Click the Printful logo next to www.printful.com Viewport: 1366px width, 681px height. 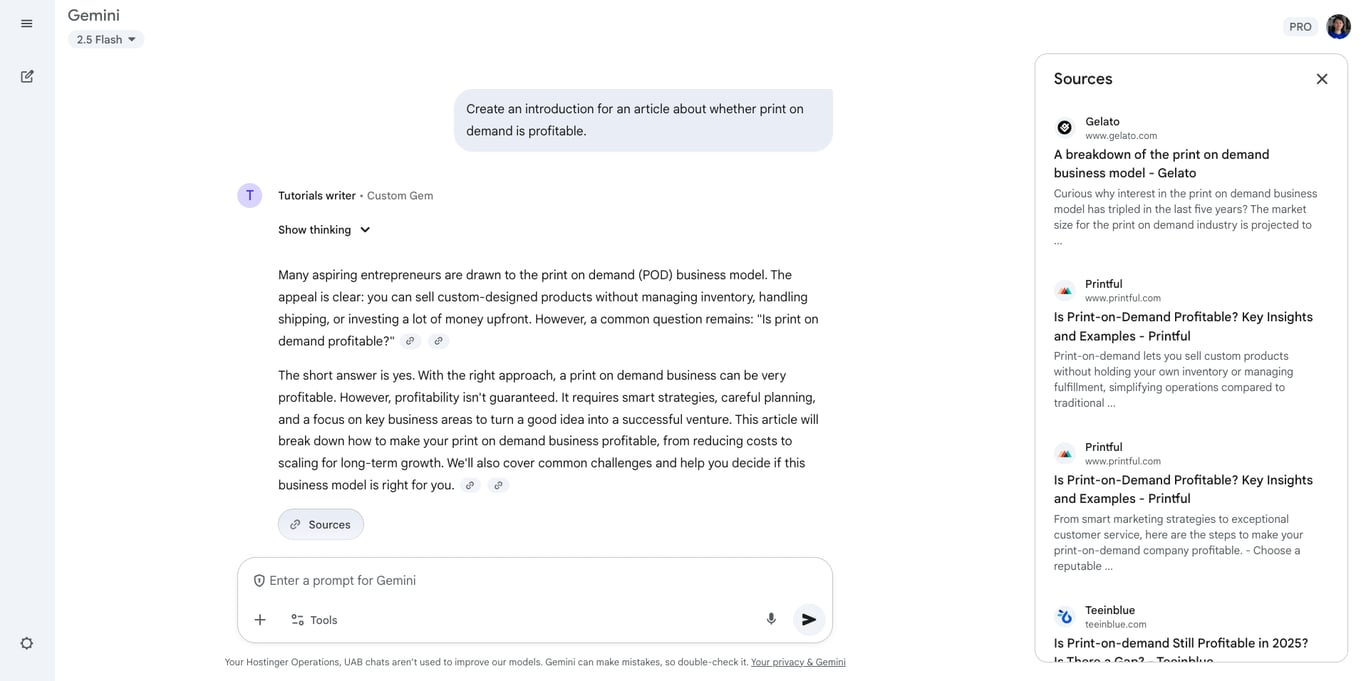pos(1064,290)
